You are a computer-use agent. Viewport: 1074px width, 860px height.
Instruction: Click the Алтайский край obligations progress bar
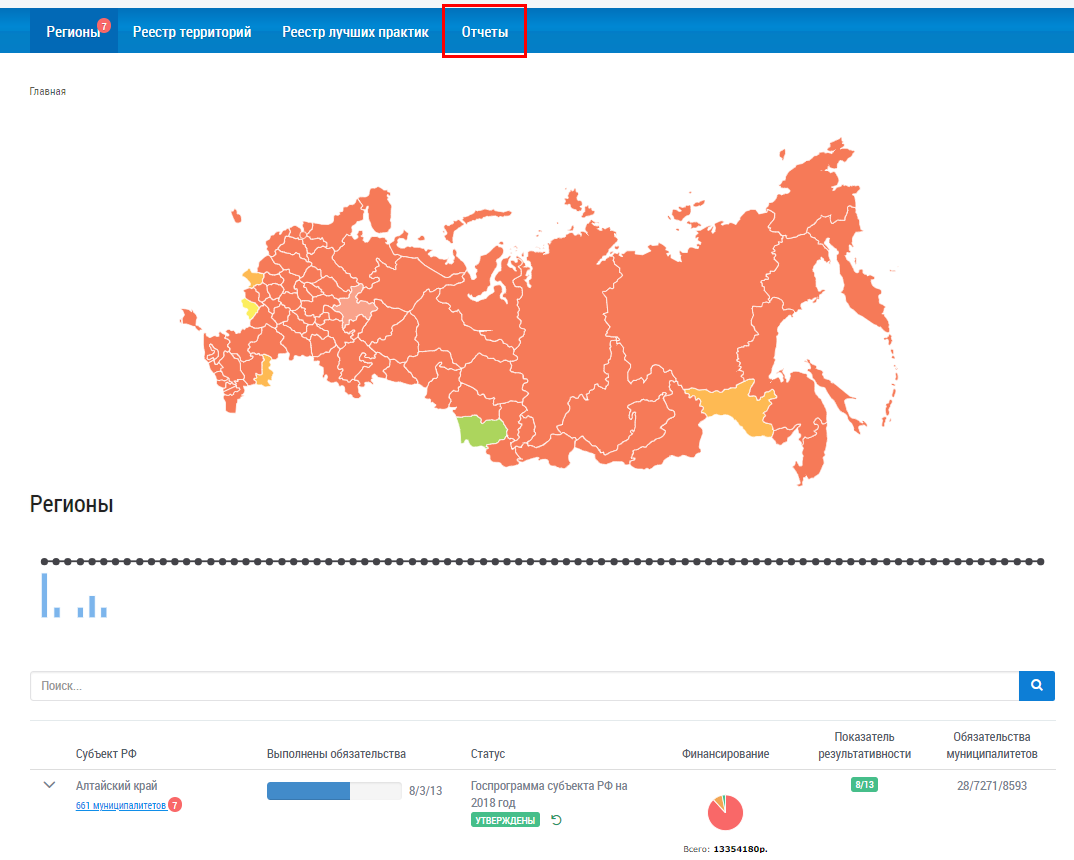click(334, 791)
